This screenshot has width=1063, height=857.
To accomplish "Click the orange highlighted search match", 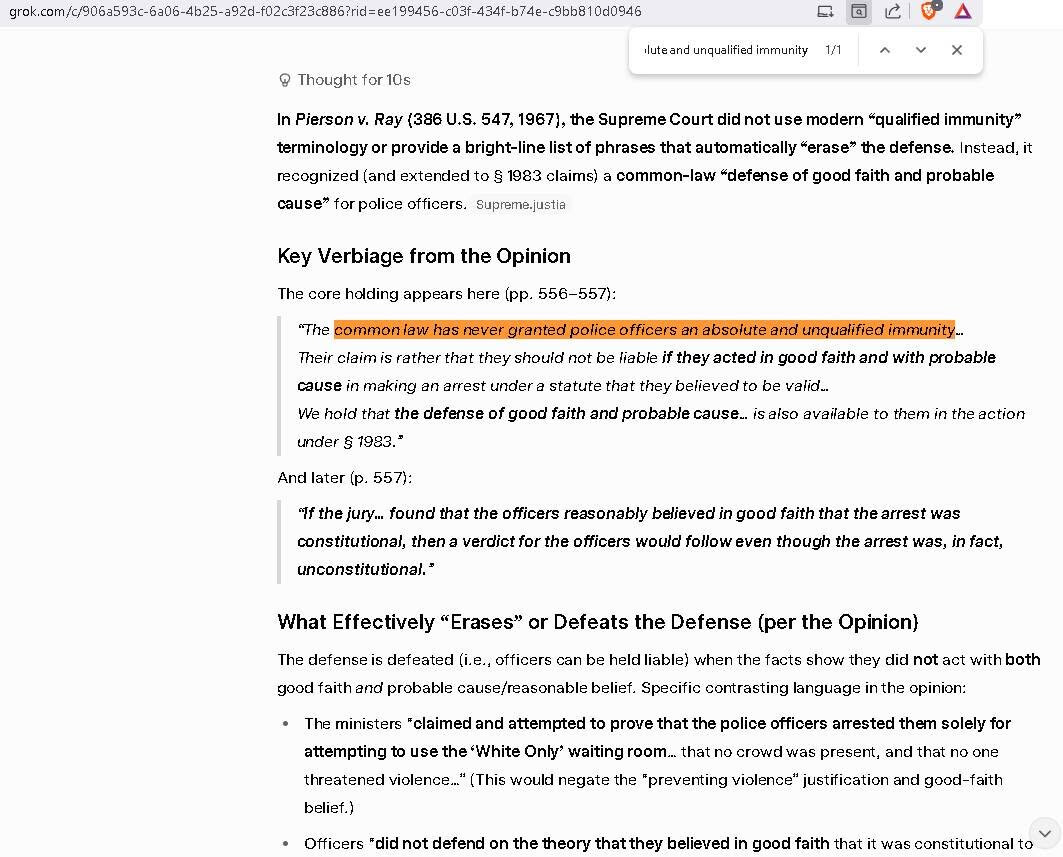I will [x=644, y=330].
